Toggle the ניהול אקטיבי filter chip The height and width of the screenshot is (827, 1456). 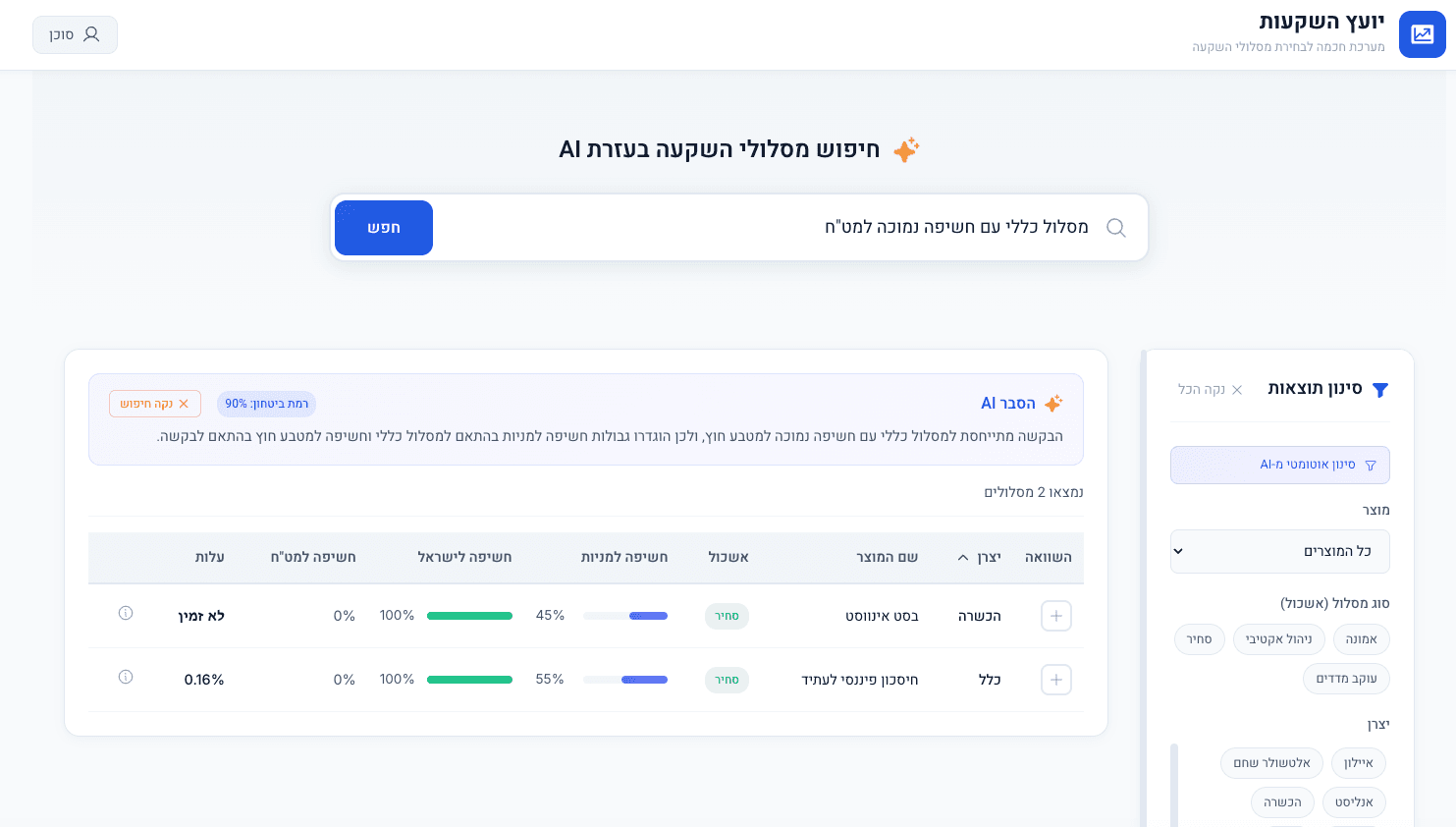[x=1278, y=639]
